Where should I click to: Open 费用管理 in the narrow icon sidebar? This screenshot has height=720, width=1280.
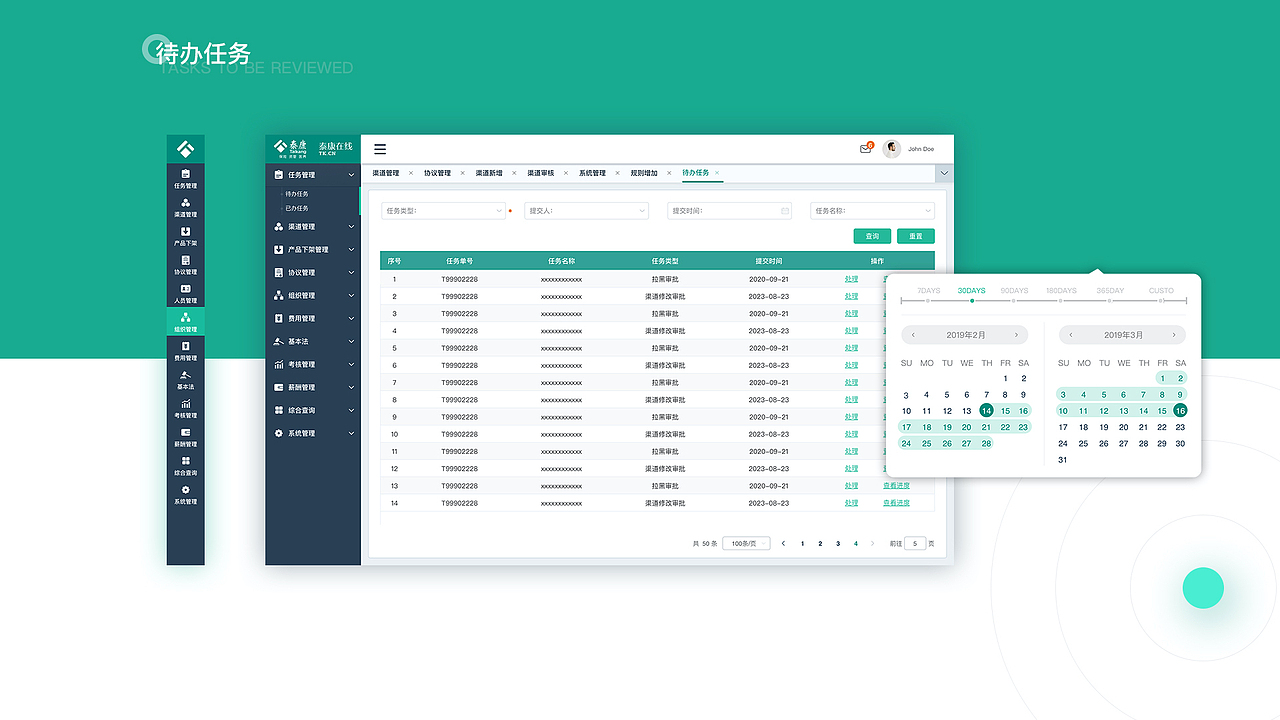pyautogui.click(x=185, y=350)
